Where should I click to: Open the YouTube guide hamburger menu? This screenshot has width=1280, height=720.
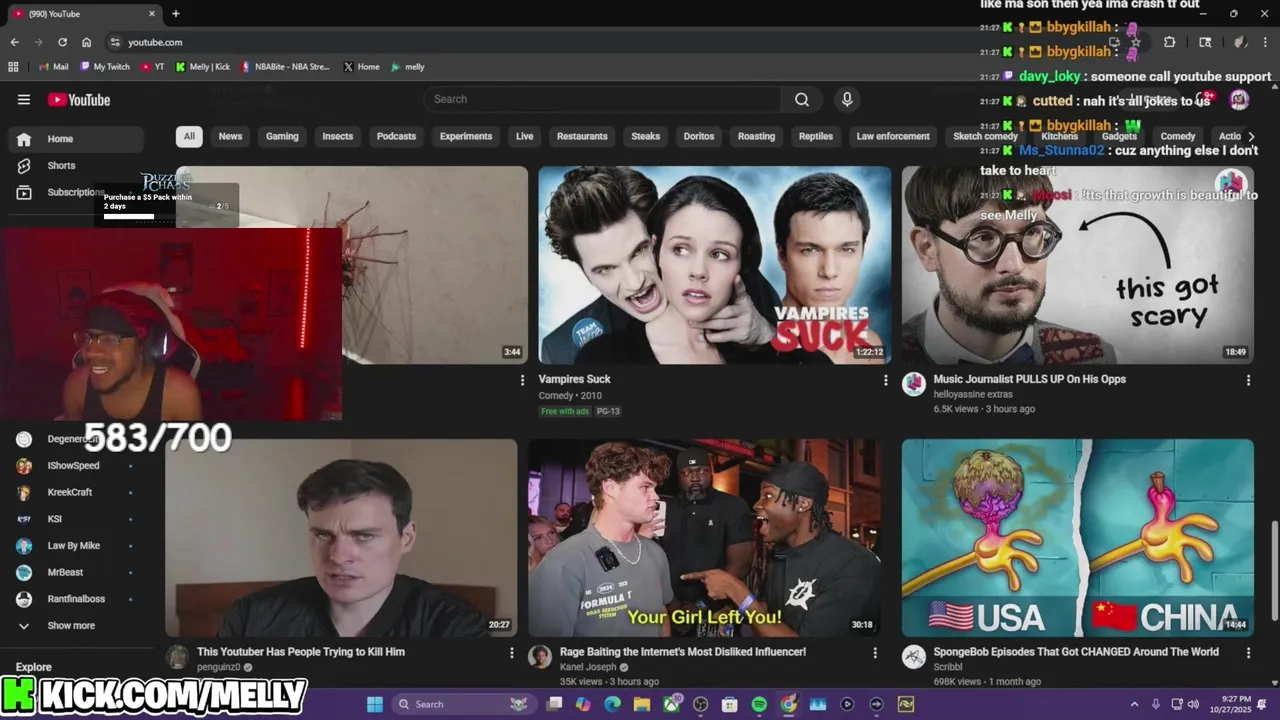24,99
